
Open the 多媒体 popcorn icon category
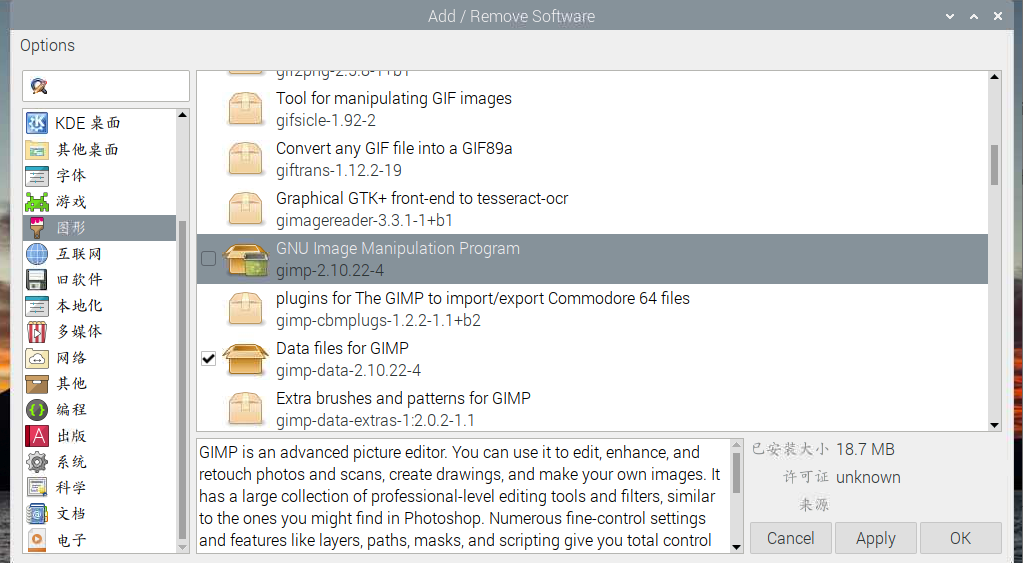(37, 332)
